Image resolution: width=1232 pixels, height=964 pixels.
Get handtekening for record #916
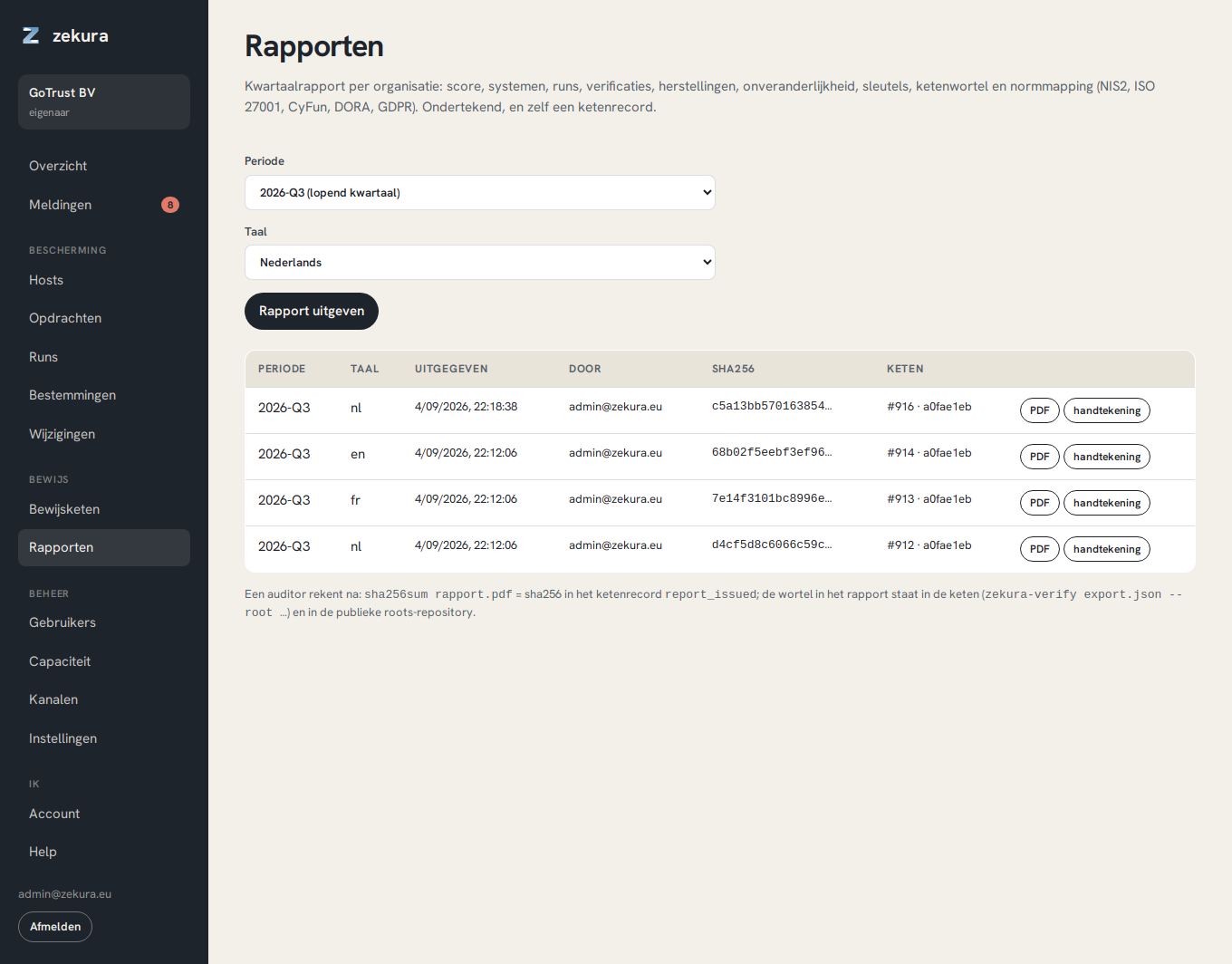click(x=1107, y=410)
